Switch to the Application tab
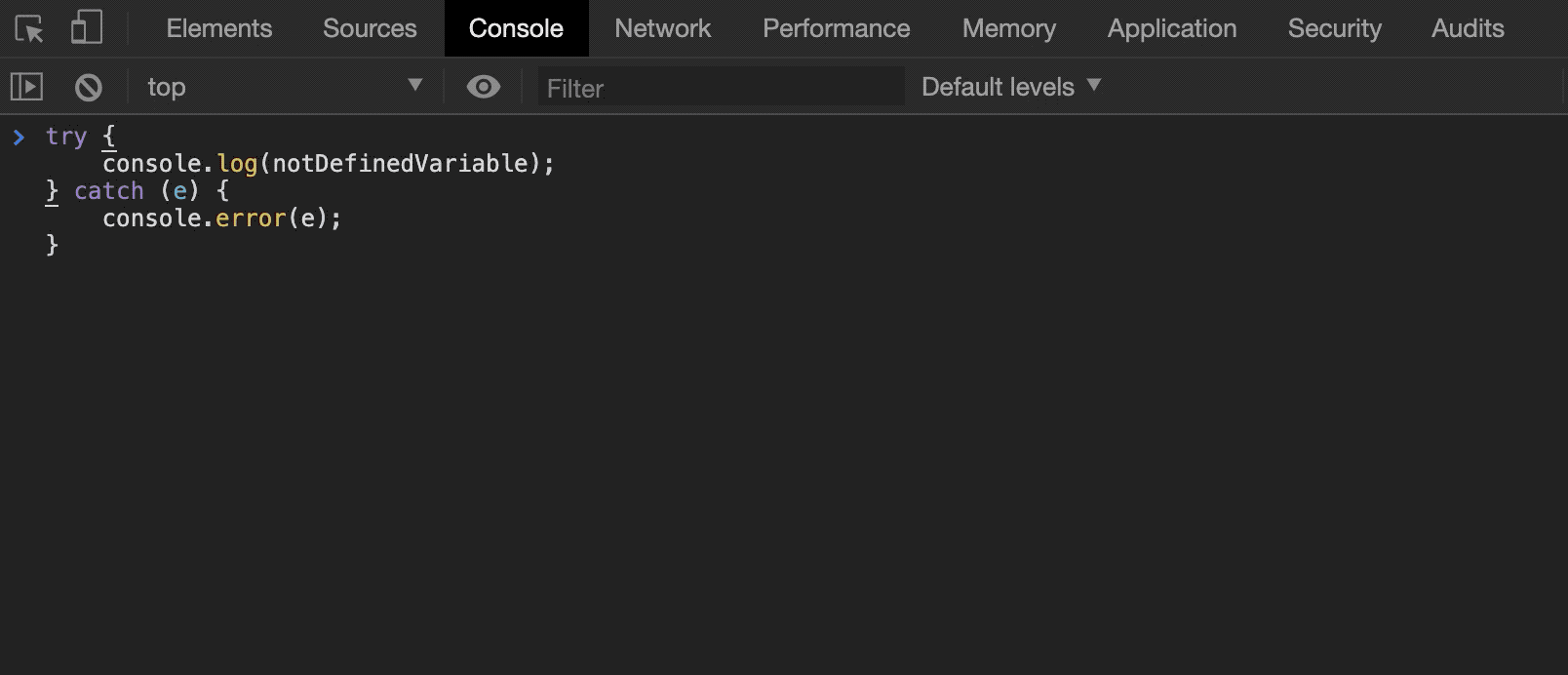This screenshot has width=1568, height=675. pyautogui.click(x=1172, y=28)
